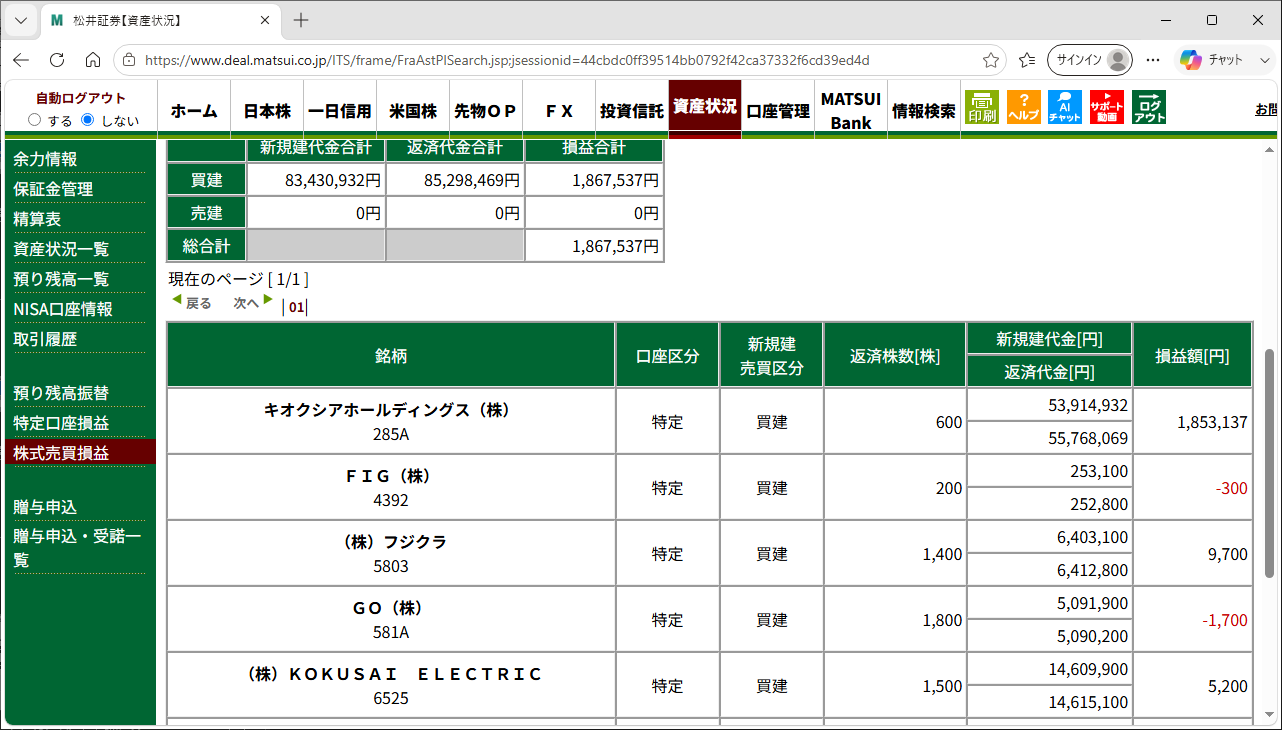Open the 日本株 menu tab
The height and width of the screenshot is (730, 1282).
267,111
